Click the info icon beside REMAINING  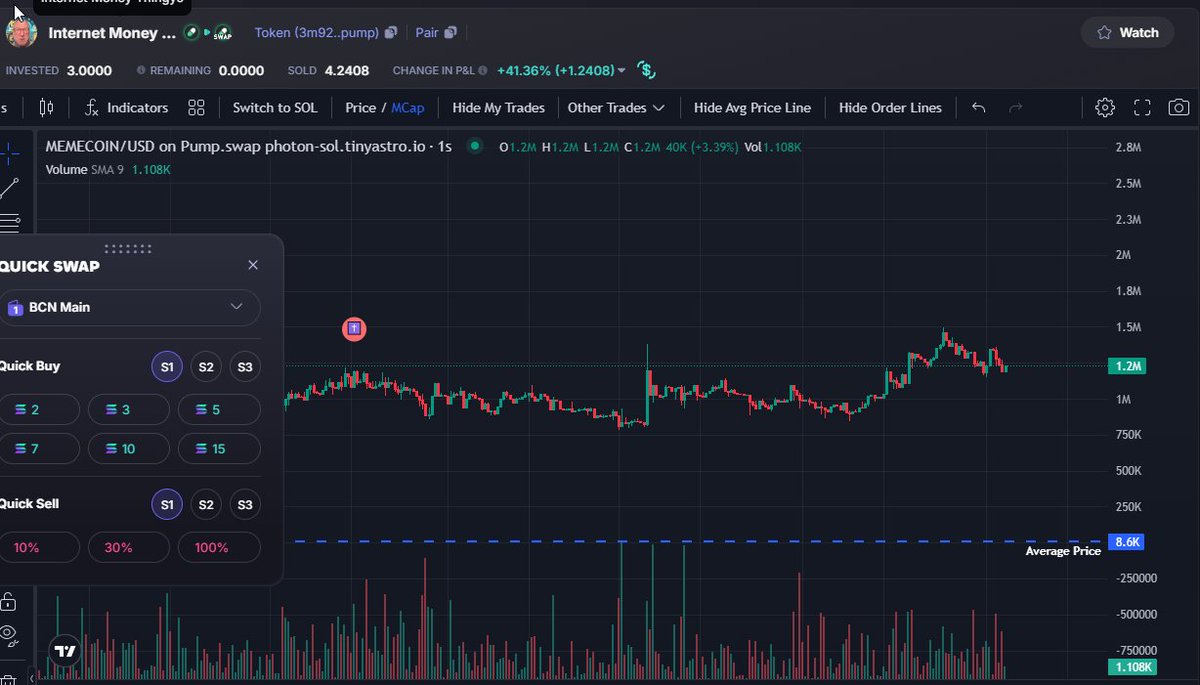(x=141, y=71)
